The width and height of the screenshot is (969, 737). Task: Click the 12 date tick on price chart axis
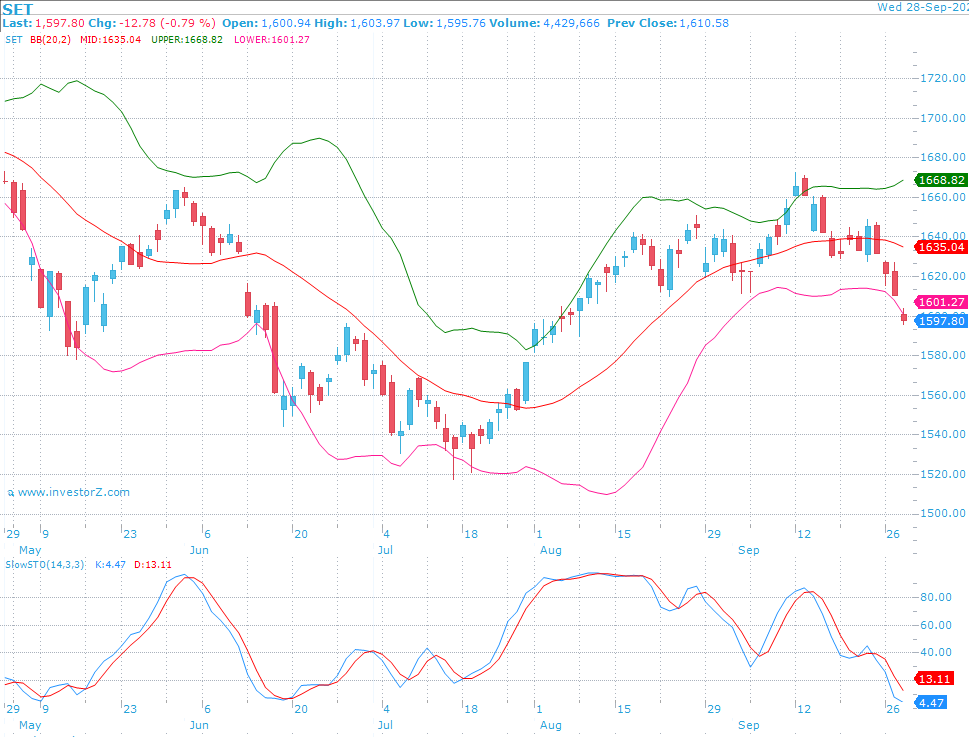point(804,534)
